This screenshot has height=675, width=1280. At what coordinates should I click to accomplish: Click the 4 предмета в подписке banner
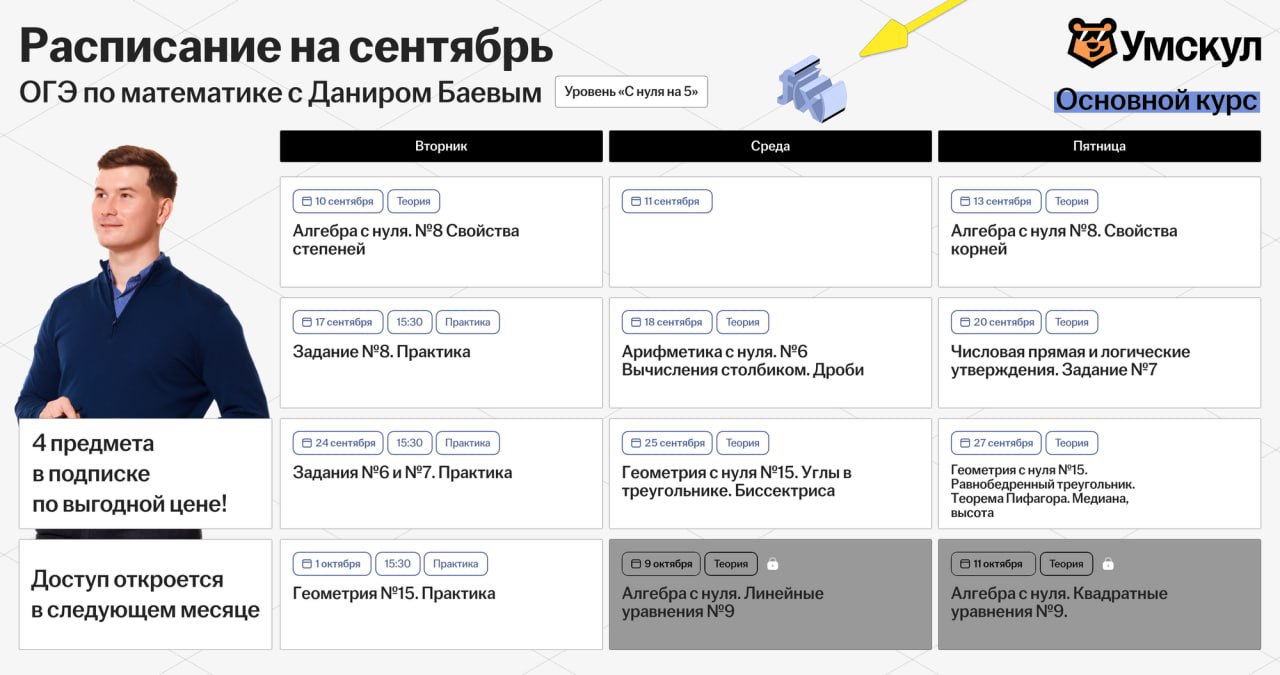[x=145, y=474]
